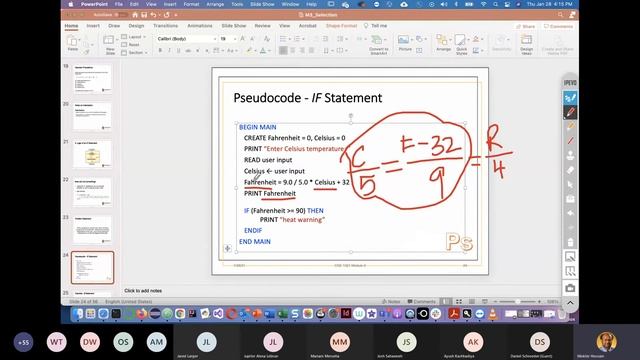Open the Animations ribbon tab
640x360 pixels.
click(200, 26)
